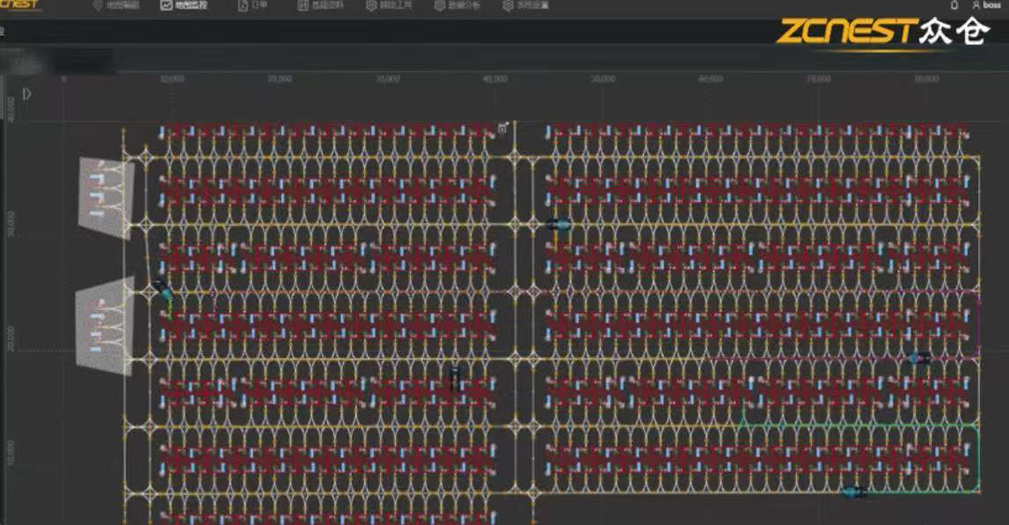Screen dimensions: 1009x525
Task: Open the fourth top menu with chart icon
Action: pos(320,5)
